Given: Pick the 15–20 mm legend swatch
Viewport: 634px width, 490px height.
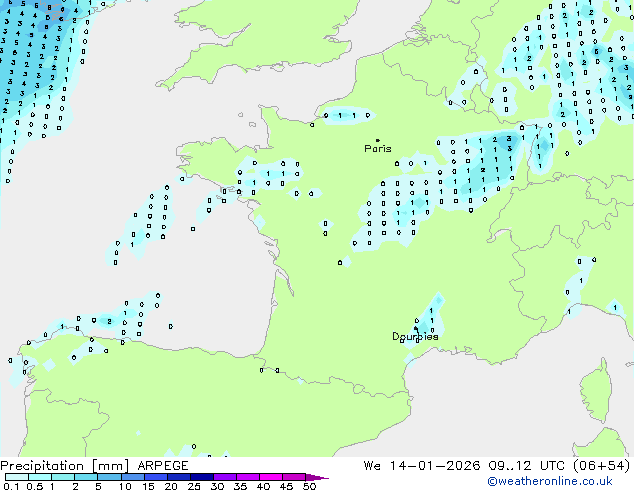Looking at the screenshot, I should [156, 477].
